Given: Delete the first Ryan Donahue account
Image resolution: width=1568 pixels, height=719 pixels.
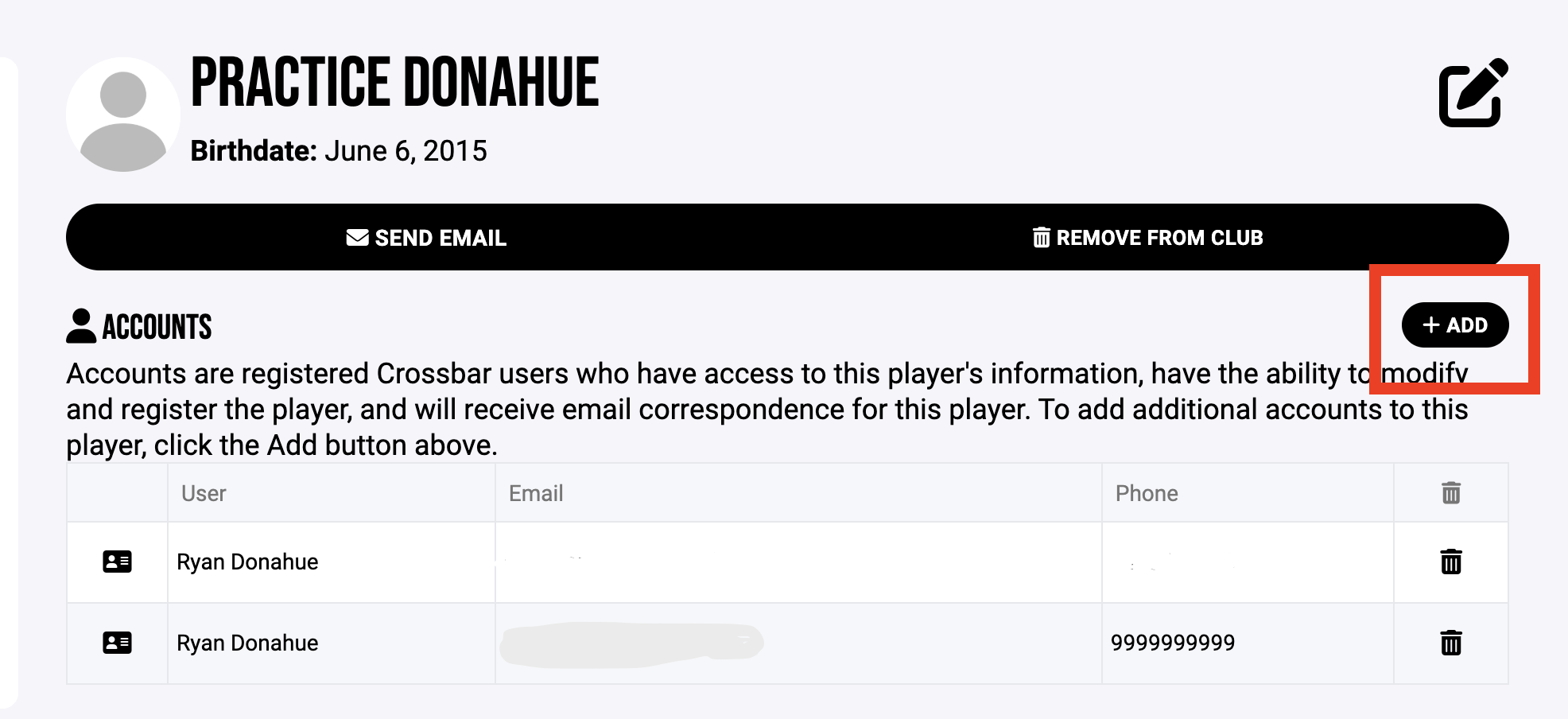Looking at the screenshot, I should [1450, 562].
